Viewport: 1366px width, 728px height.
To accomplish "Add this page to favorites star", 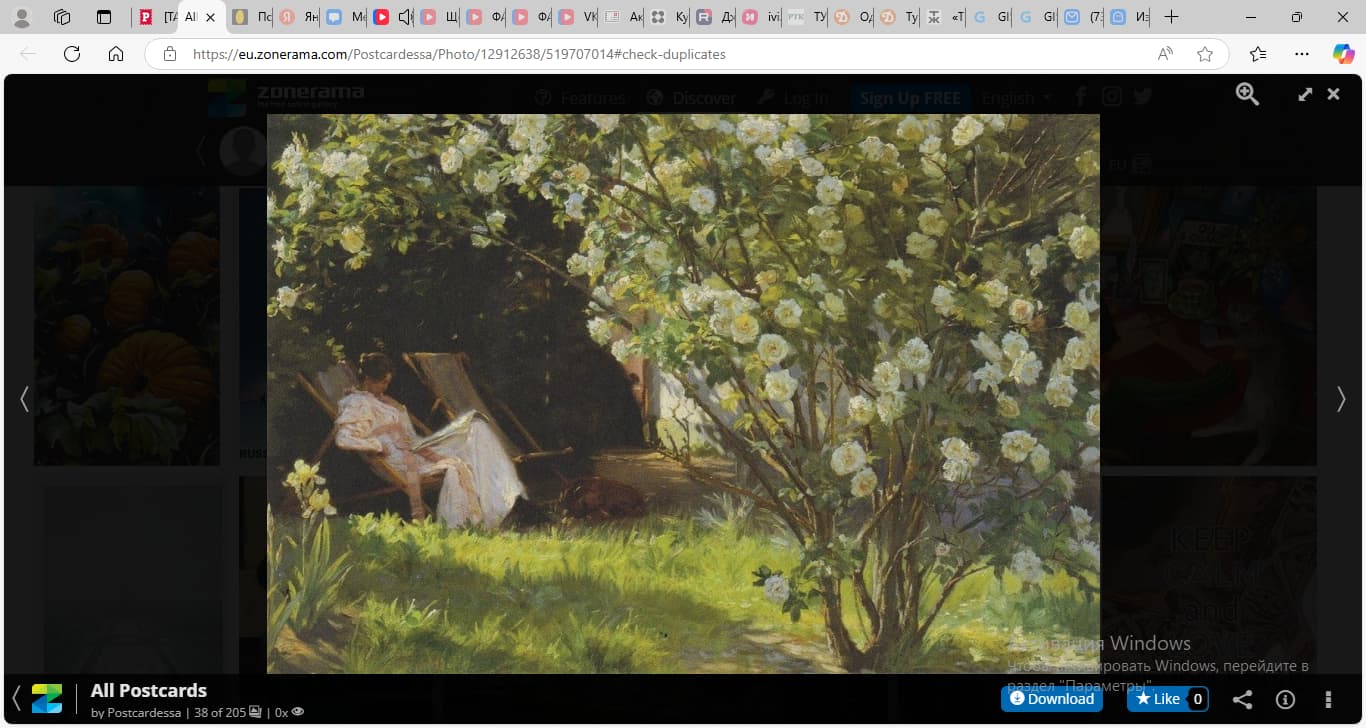I will coord(1205,54).
